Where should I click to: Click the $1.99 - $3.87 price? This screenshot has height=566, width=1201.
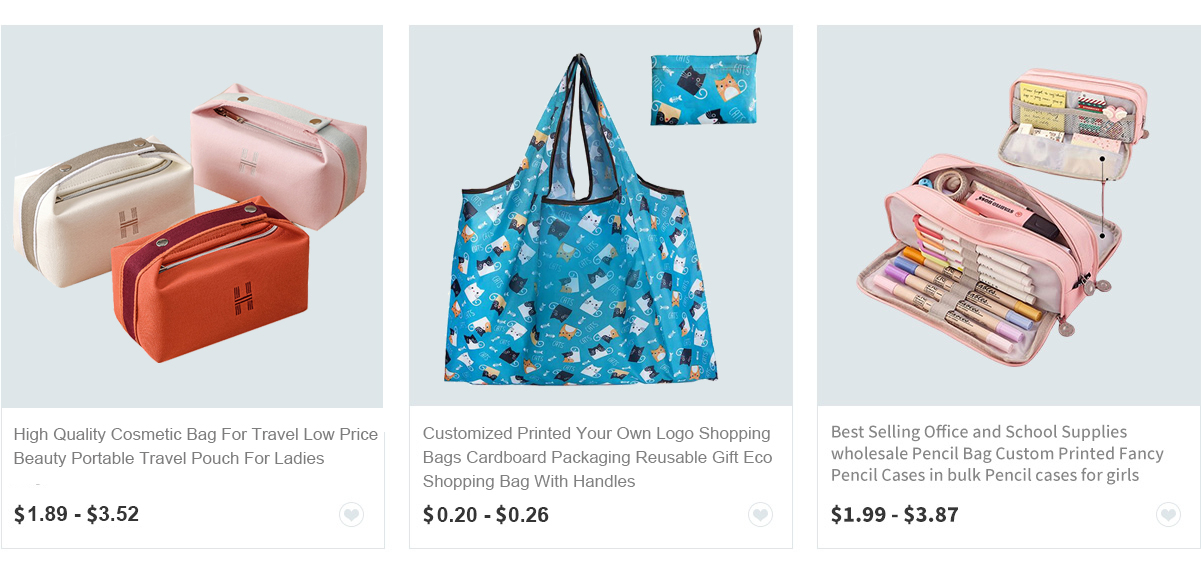point(894,515)
